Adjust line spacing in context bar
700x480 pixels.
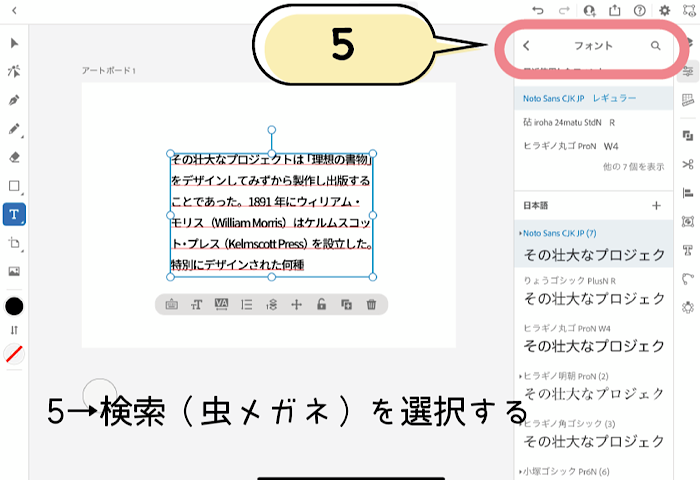pos(246,305)
